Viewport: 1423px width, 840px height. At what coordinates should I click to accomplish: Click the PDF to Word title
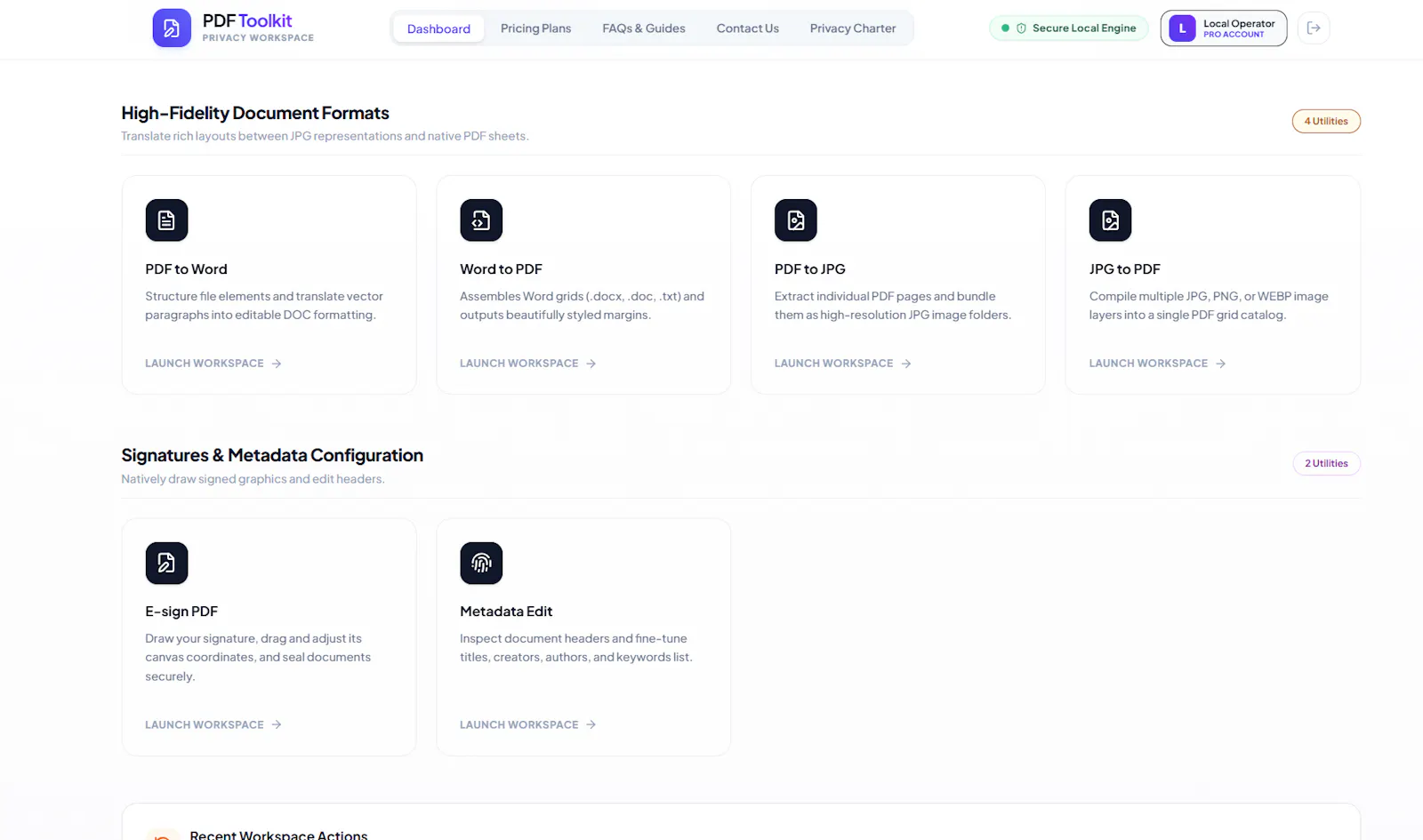click(186, 269)
